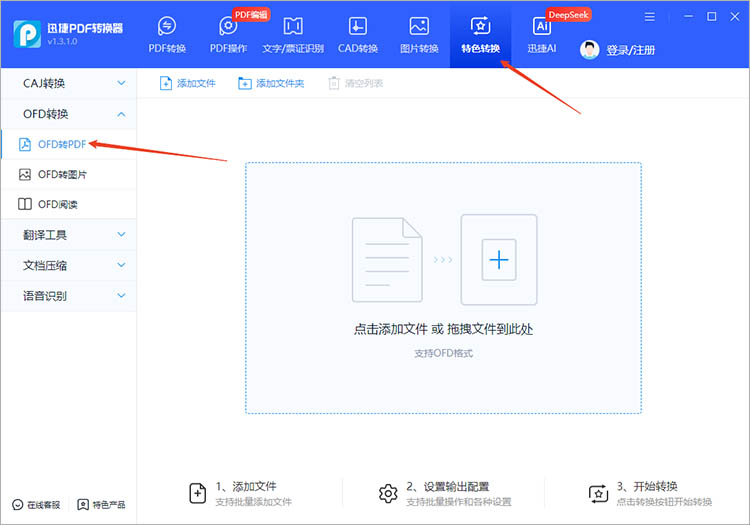This screenshot has width=750, height=525.
Task: Click the 支持OFD格式 hint text
Action: [443, 353]
